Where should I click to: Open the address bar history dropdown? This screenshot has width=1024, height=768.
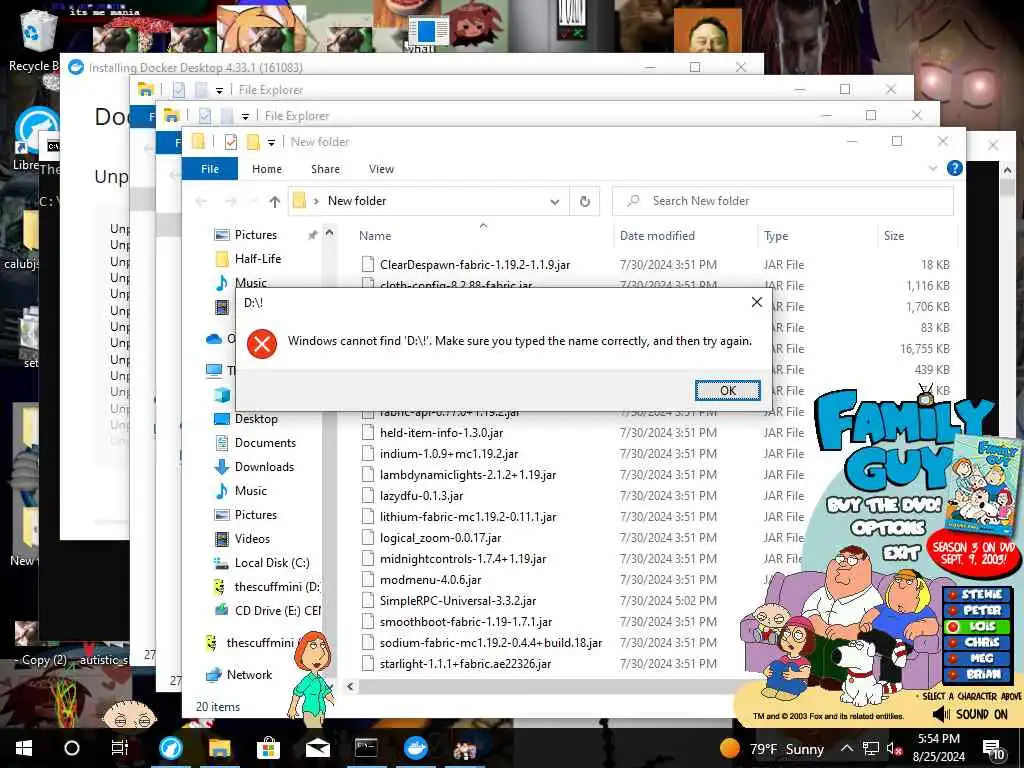coord(554,201)
